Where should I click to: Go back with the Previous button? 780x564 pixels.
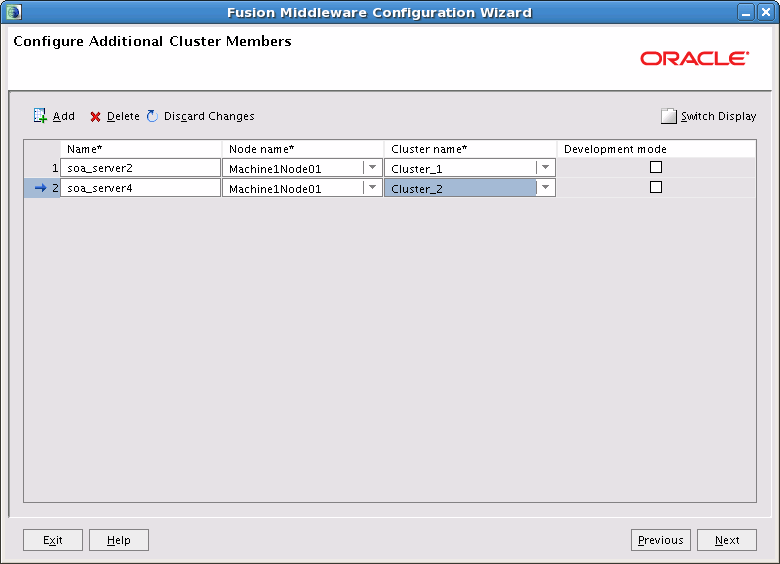[661, 540]
